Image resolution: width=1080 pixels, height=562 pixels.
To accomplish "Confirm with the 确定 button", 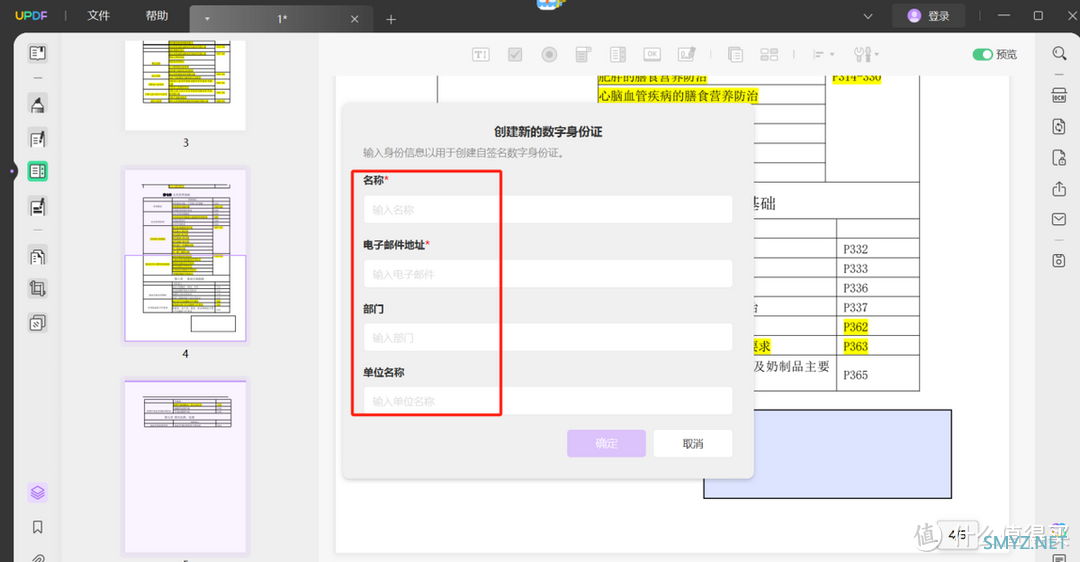I will (606, 444).
